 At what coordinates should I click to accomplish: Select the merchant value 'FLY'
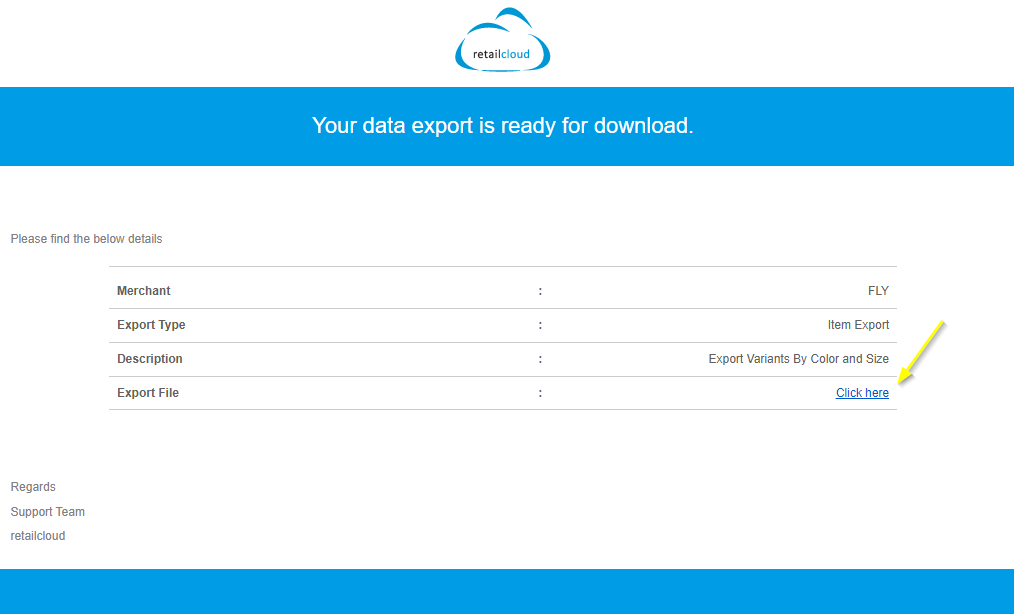(878, 291)
